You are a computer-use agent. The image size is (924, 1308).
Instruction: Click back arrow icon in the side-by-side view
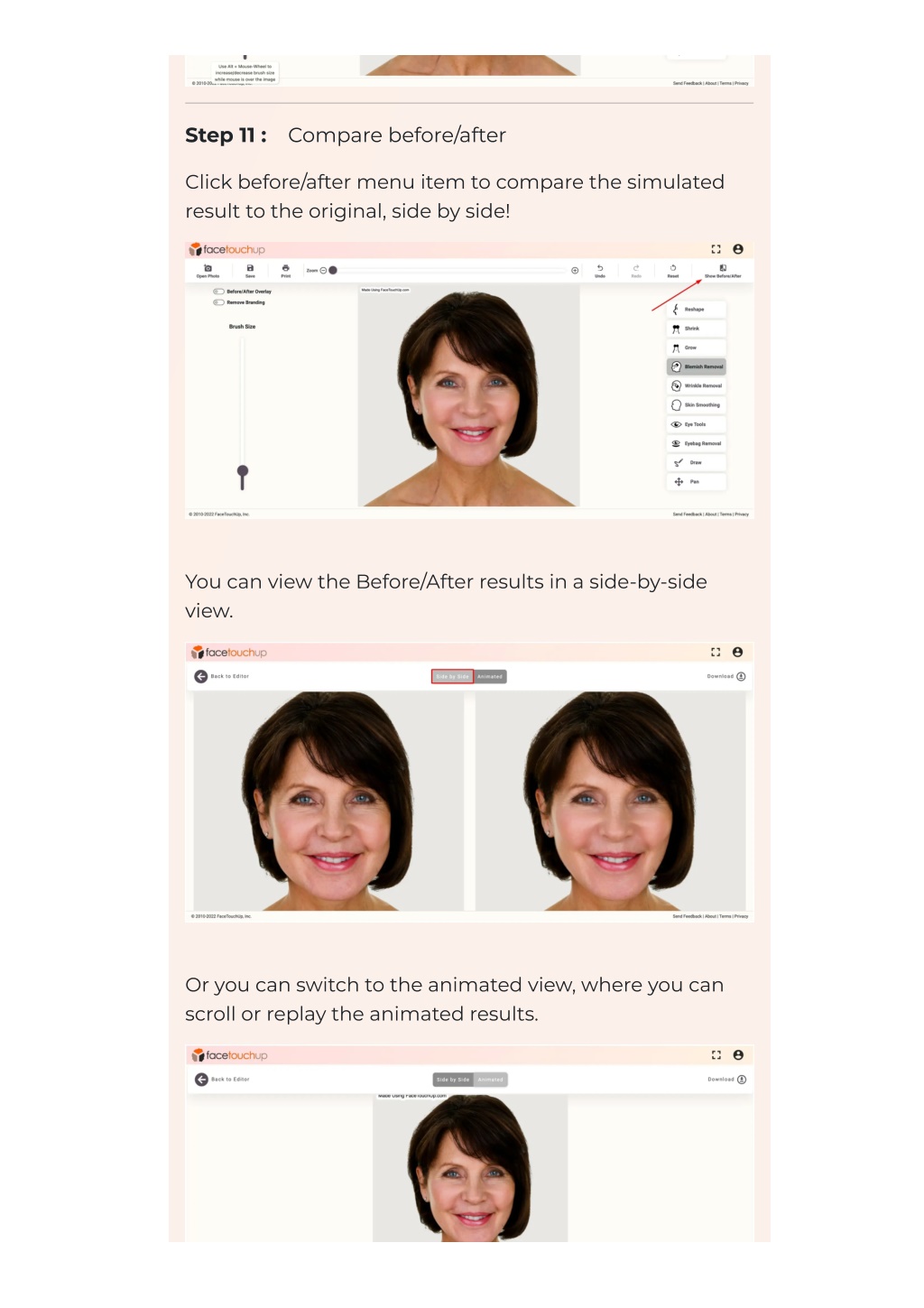pos(201,676)
